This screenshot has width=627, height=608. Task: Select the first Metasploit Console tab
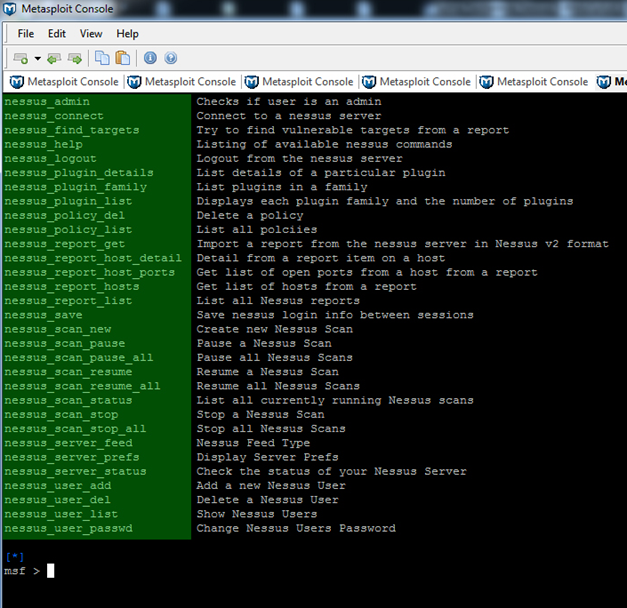(x=64, y=82)
